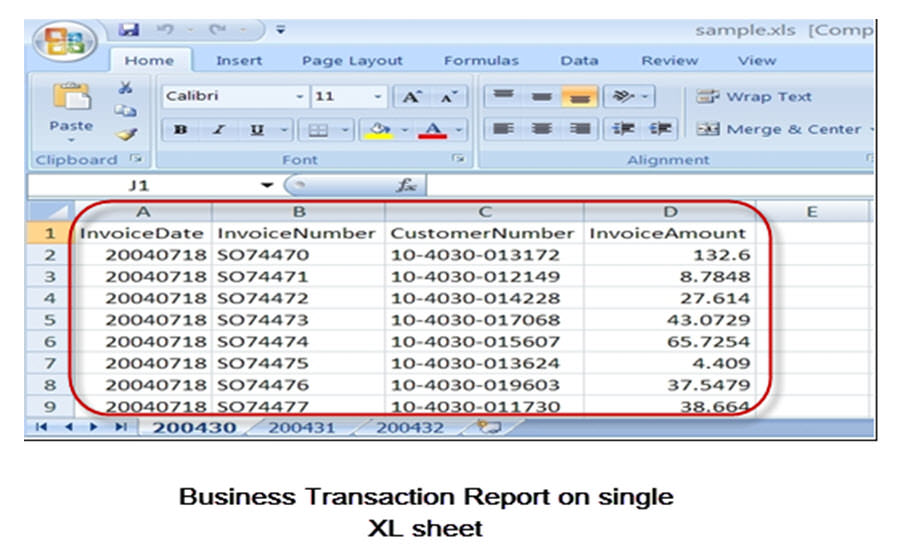Viewport: 924px width, 555px height.
Task: Toggle Italic formatting
Action: (x=218, y=130)
